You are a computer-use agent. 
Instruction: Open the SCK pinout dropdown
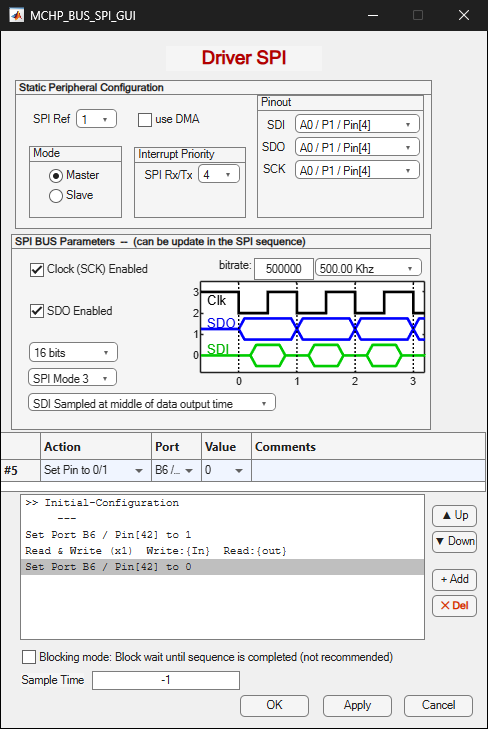[x=357, y=170]
